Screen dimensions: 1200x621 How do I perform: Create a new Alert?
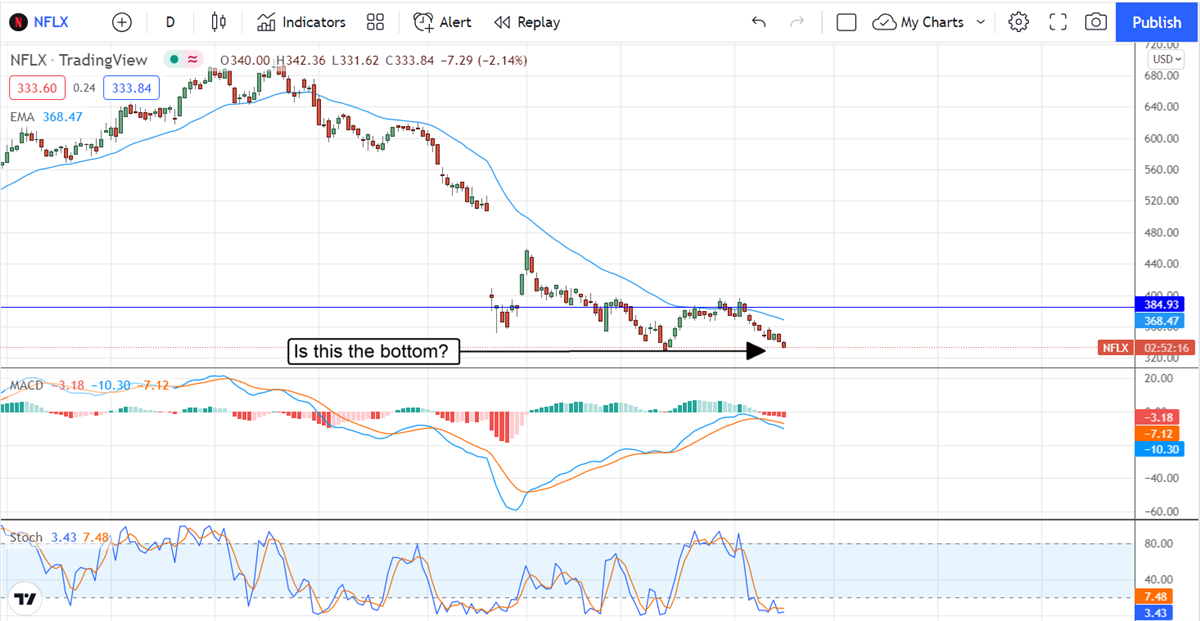click(442, 22)
